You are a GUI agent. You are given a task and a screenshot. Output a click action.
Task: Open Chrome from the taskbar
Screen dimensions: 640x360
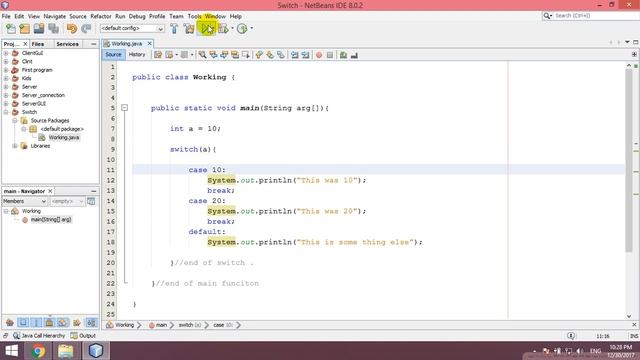click(x=38, y=351)
